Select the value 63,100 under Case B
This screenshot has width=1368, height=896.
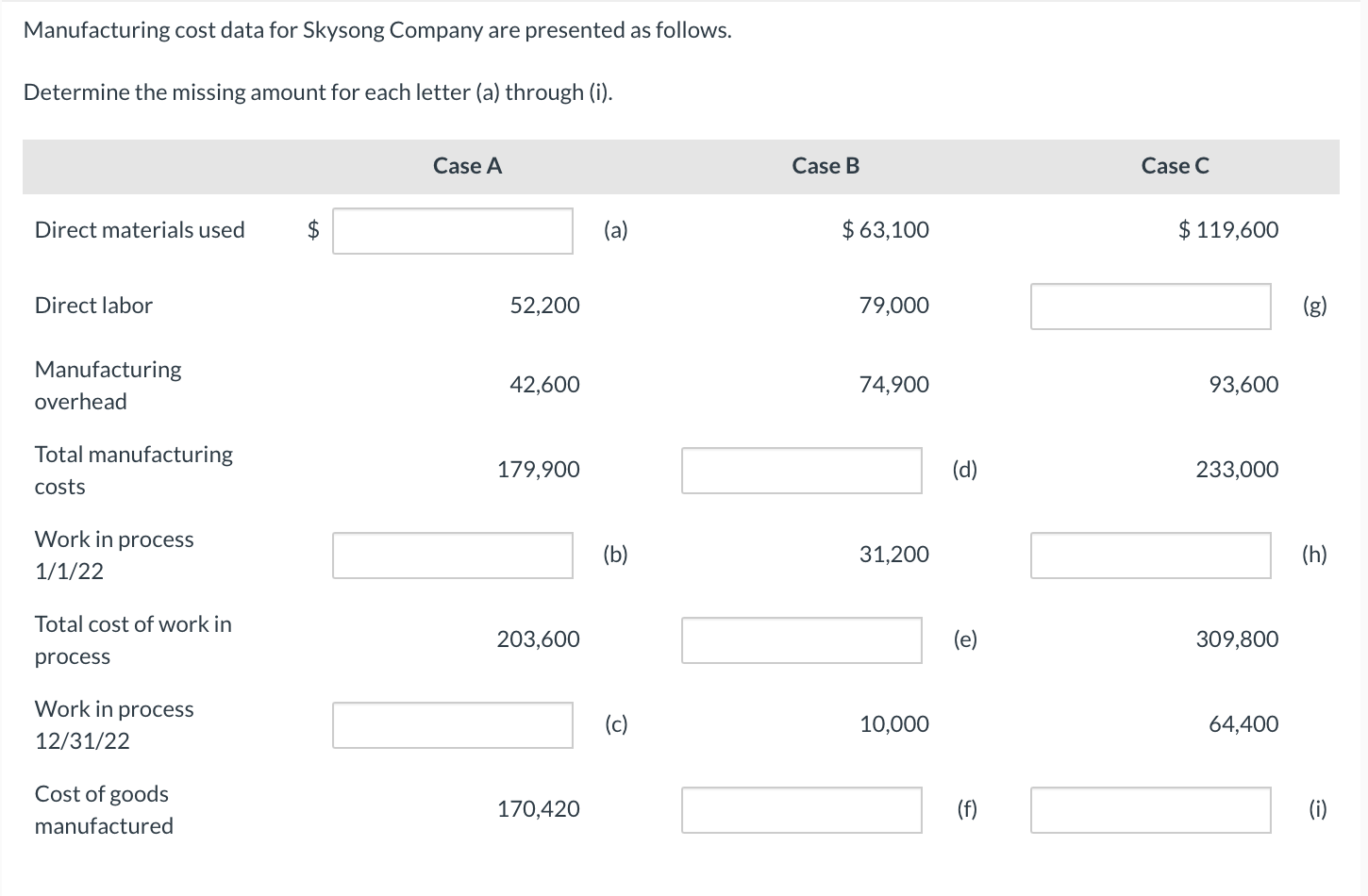[x=885, y=229]
